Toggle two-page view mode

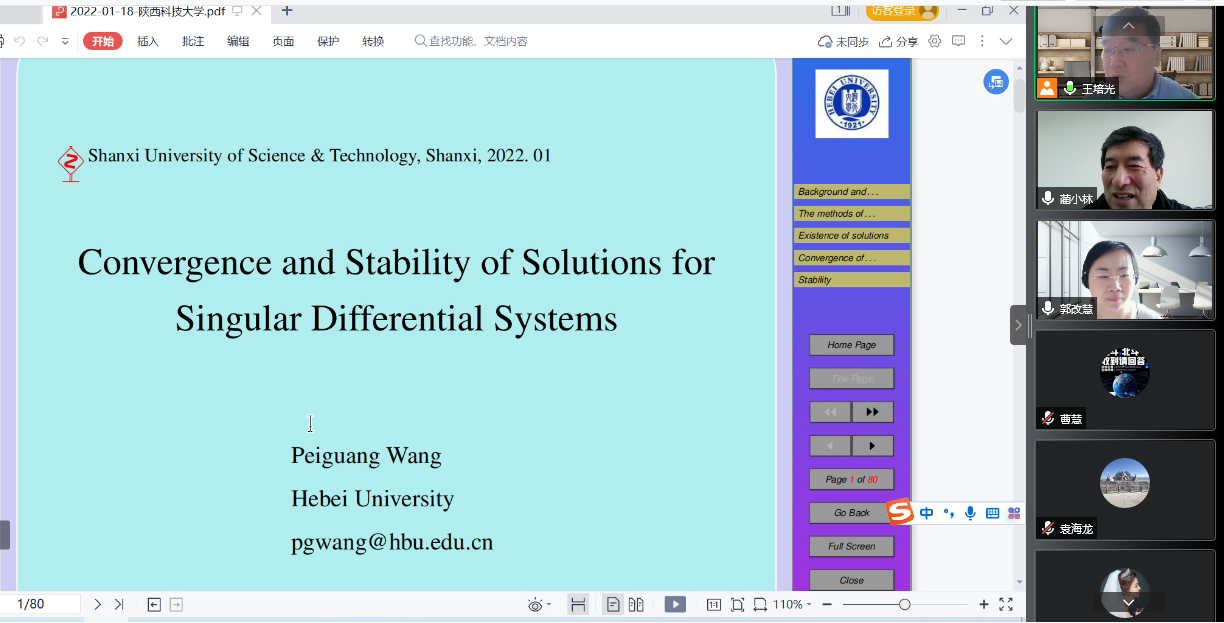(636, 604)
